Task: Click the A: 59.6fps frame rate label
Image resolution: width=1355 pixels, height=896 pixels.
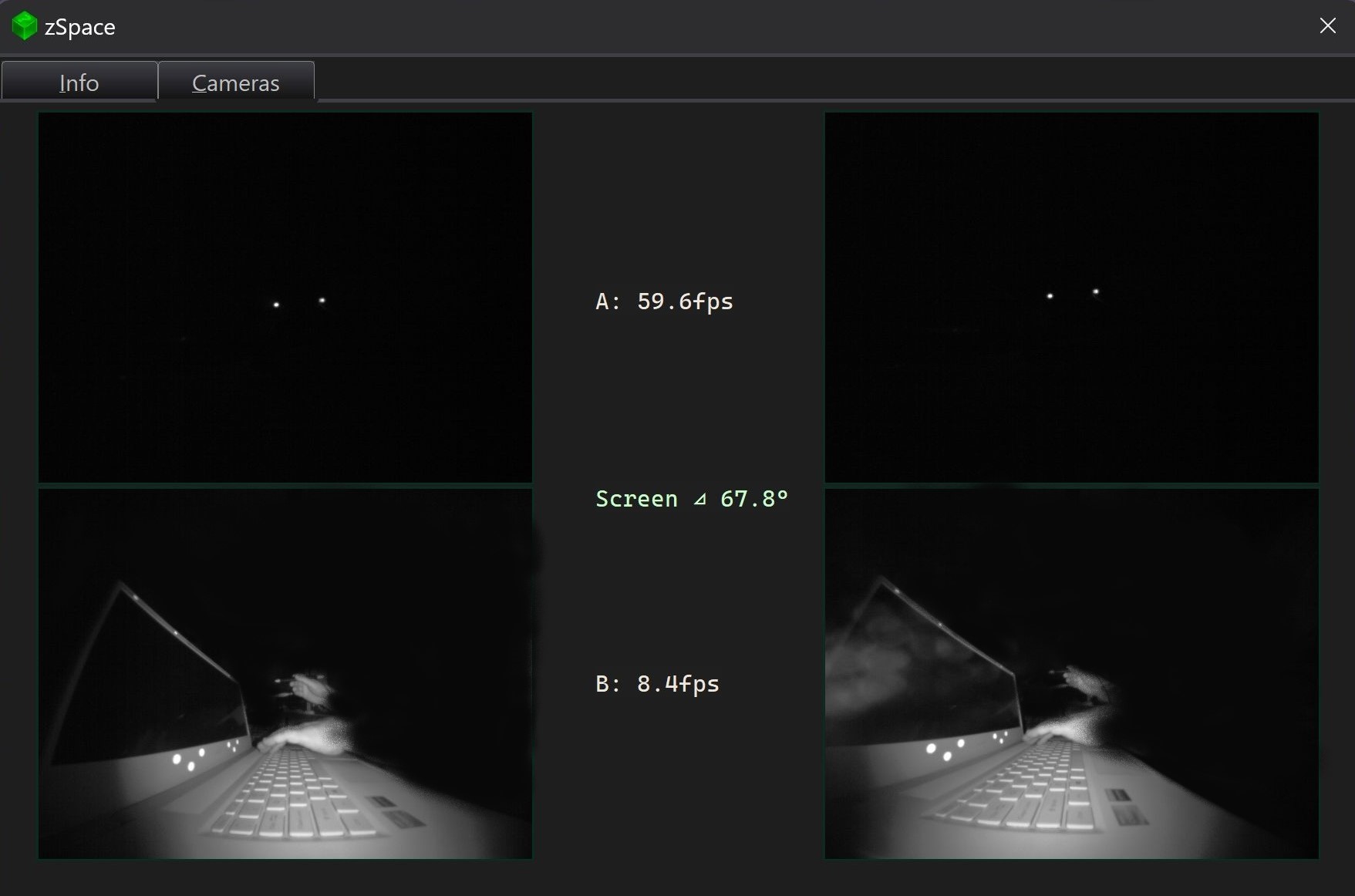Action: (664, 301)
